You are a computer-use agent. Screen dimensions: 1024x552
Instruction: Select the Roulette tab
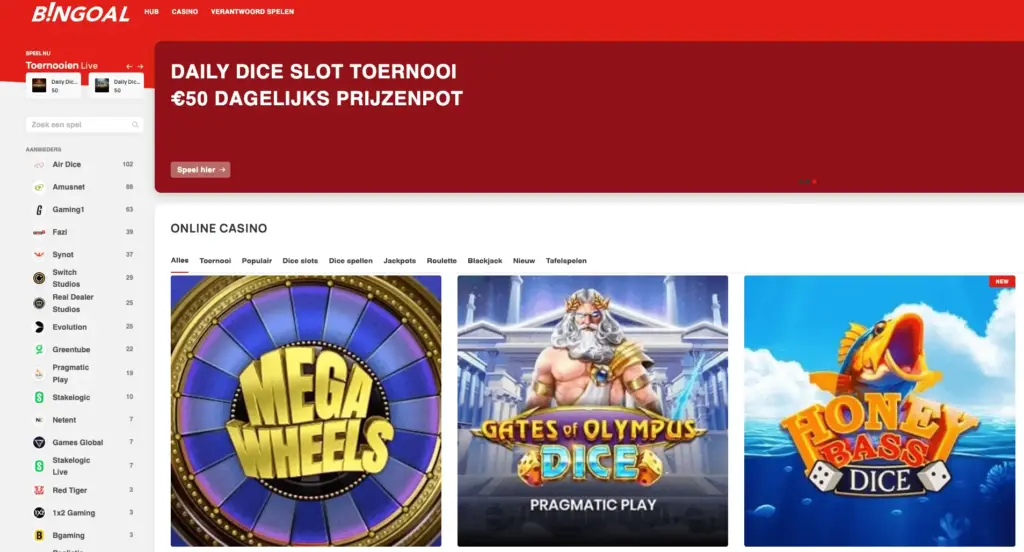(x=441, y=261)
